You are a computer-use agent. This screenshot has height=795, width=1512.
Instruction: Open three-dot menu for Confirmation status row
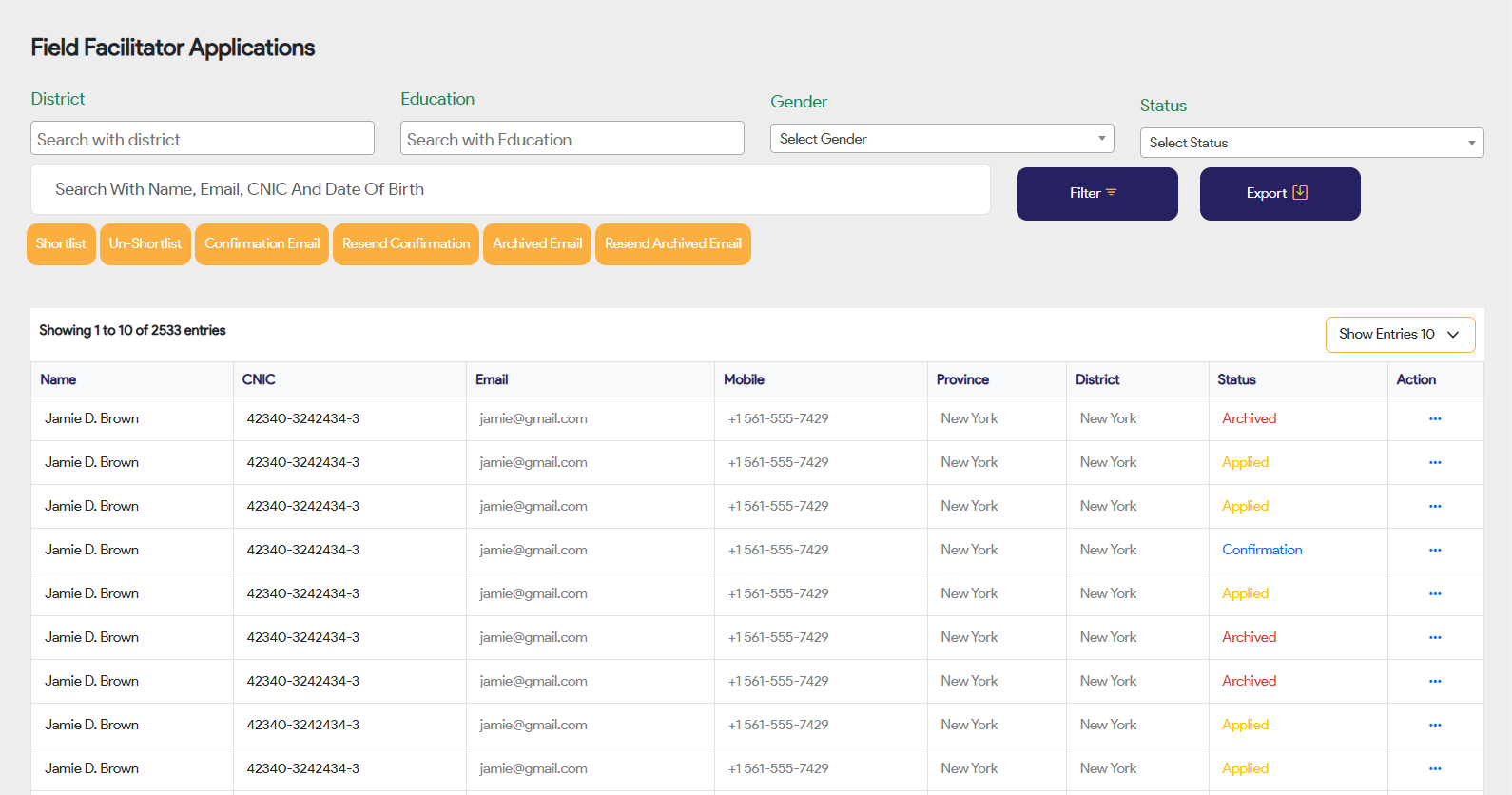pos(1434,550)
